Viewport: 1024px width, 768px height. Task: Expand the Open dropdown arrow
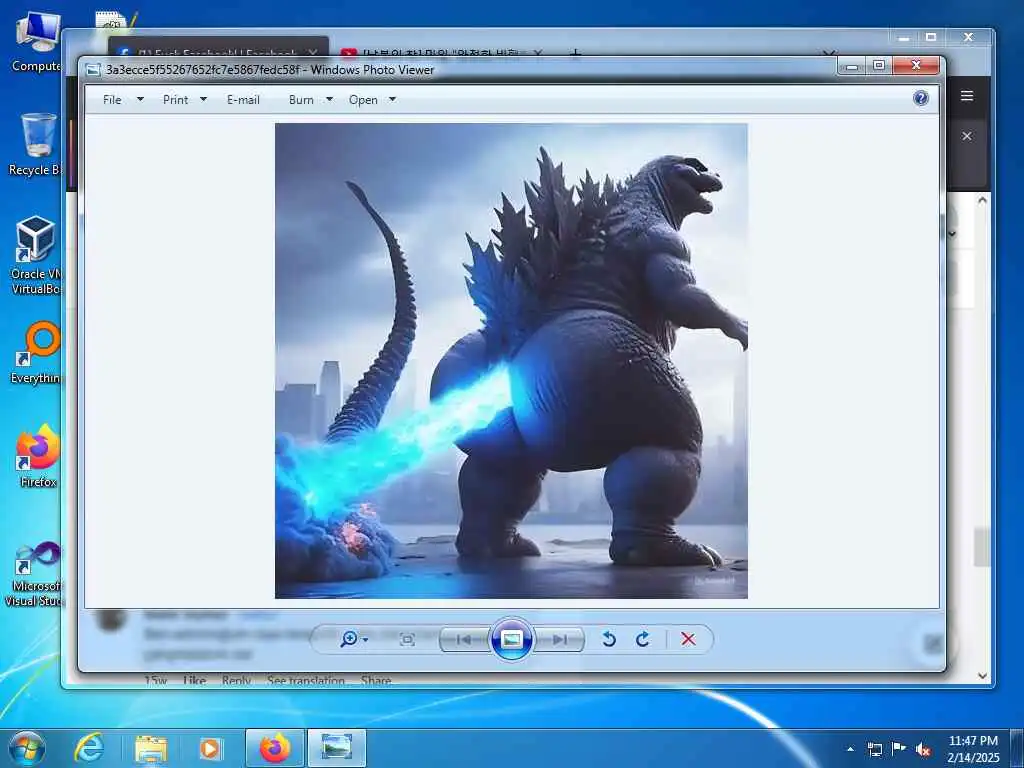392,99
